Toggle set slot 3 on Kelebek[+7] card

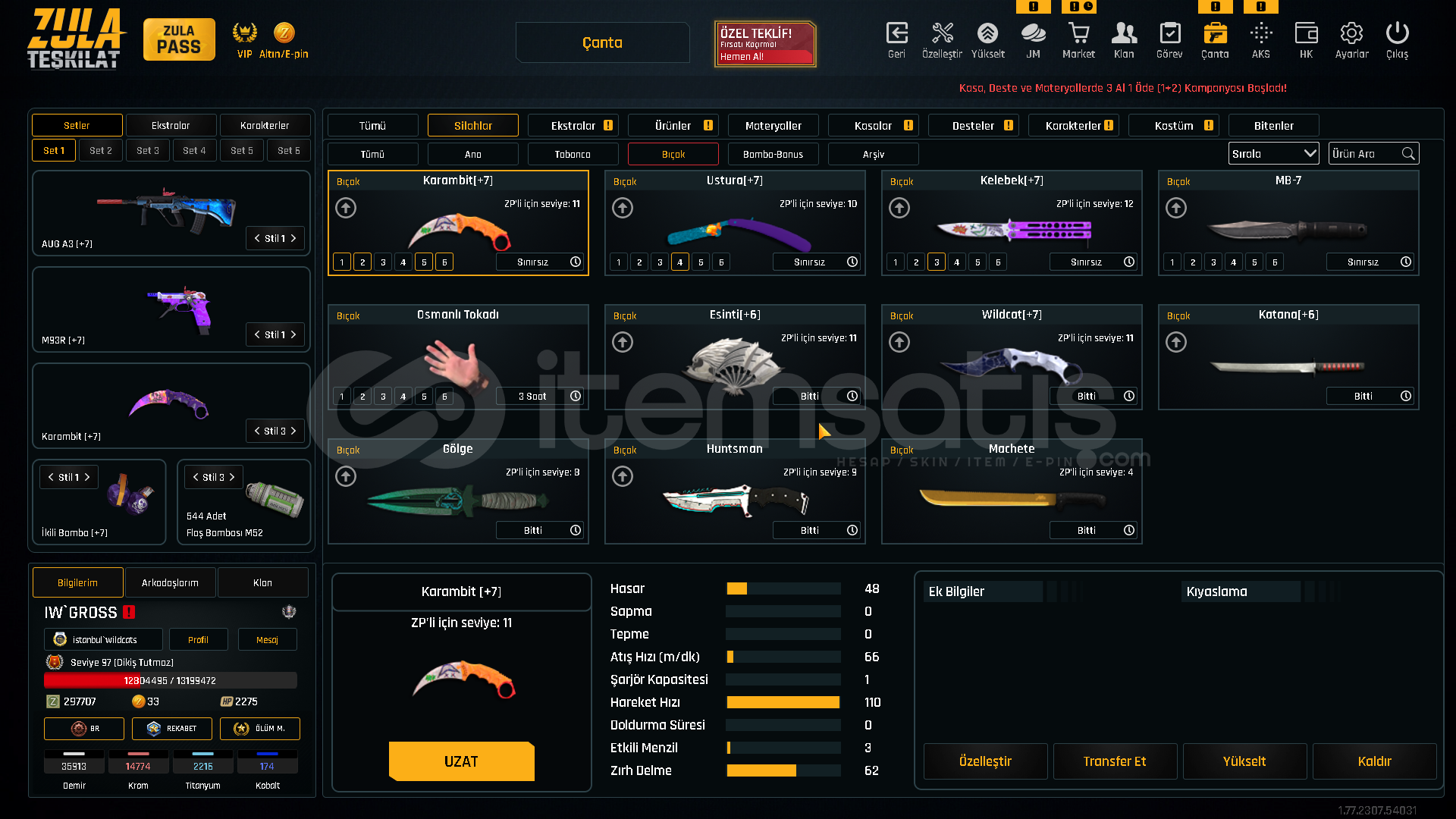937,262
